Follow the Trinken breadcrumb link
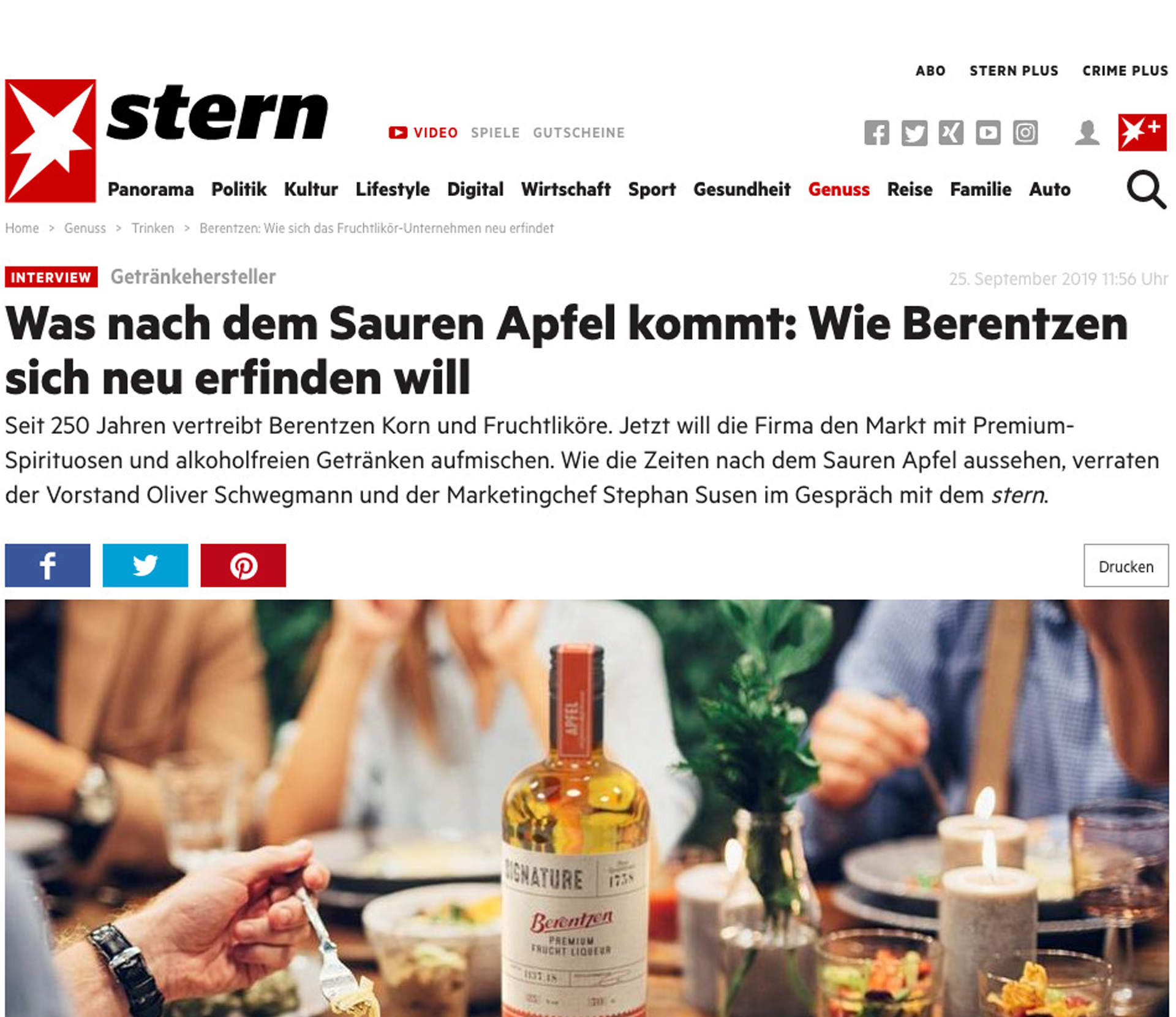Viewport: 1176px width, 1017px height. pyautogui.click(x=153, y=229)
